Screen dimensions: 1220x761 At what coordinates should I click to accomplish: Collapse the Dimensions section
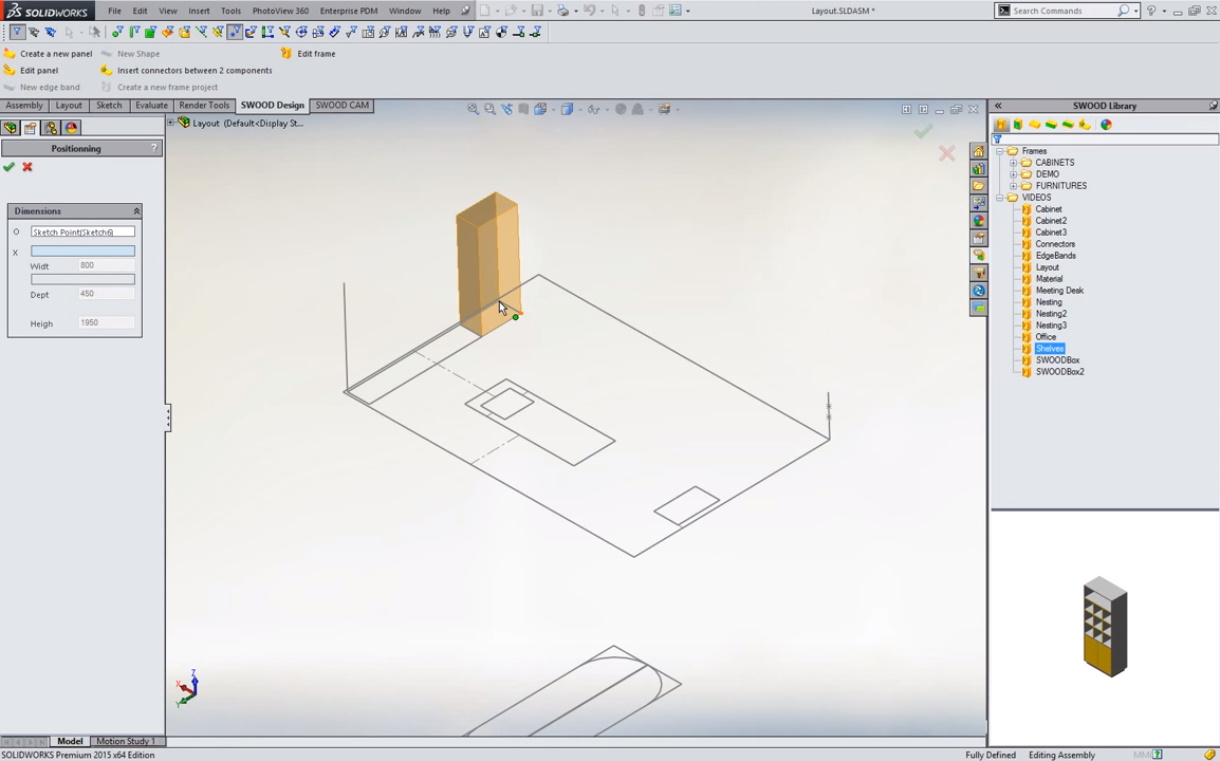(136, 211)
